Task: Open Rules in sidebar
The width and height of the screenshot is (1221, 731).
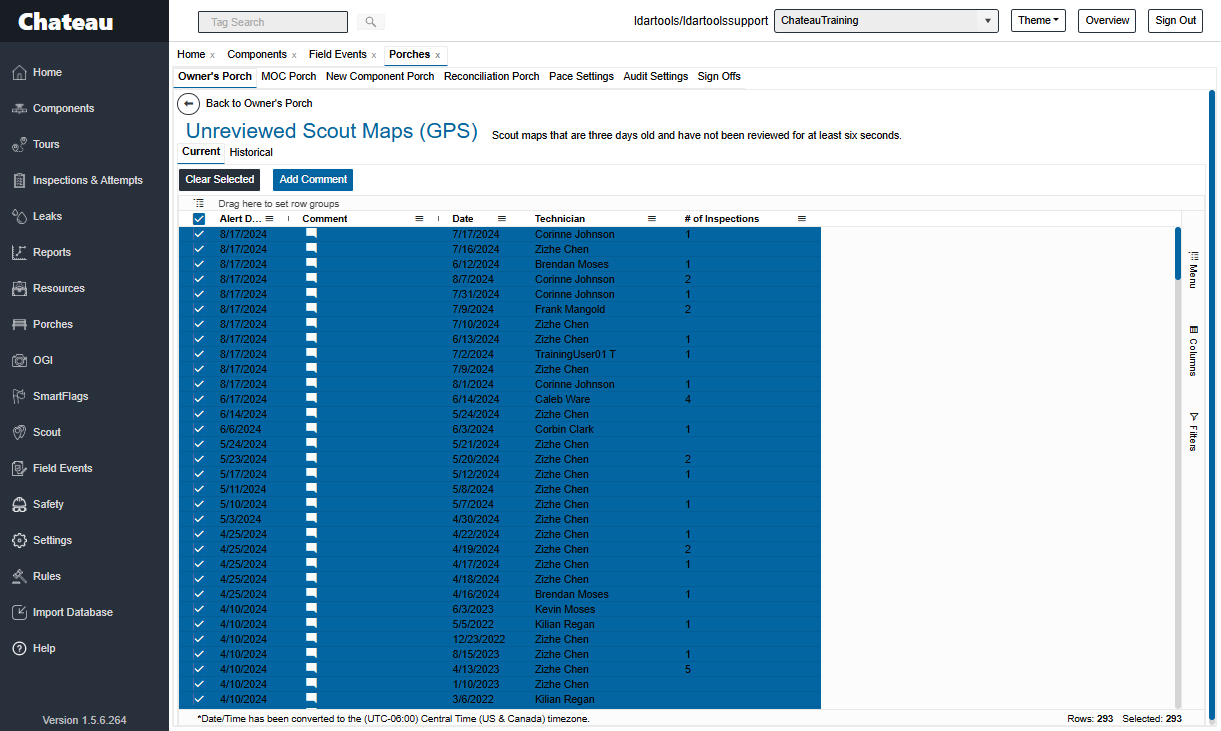Action: (x=46, y=576)
